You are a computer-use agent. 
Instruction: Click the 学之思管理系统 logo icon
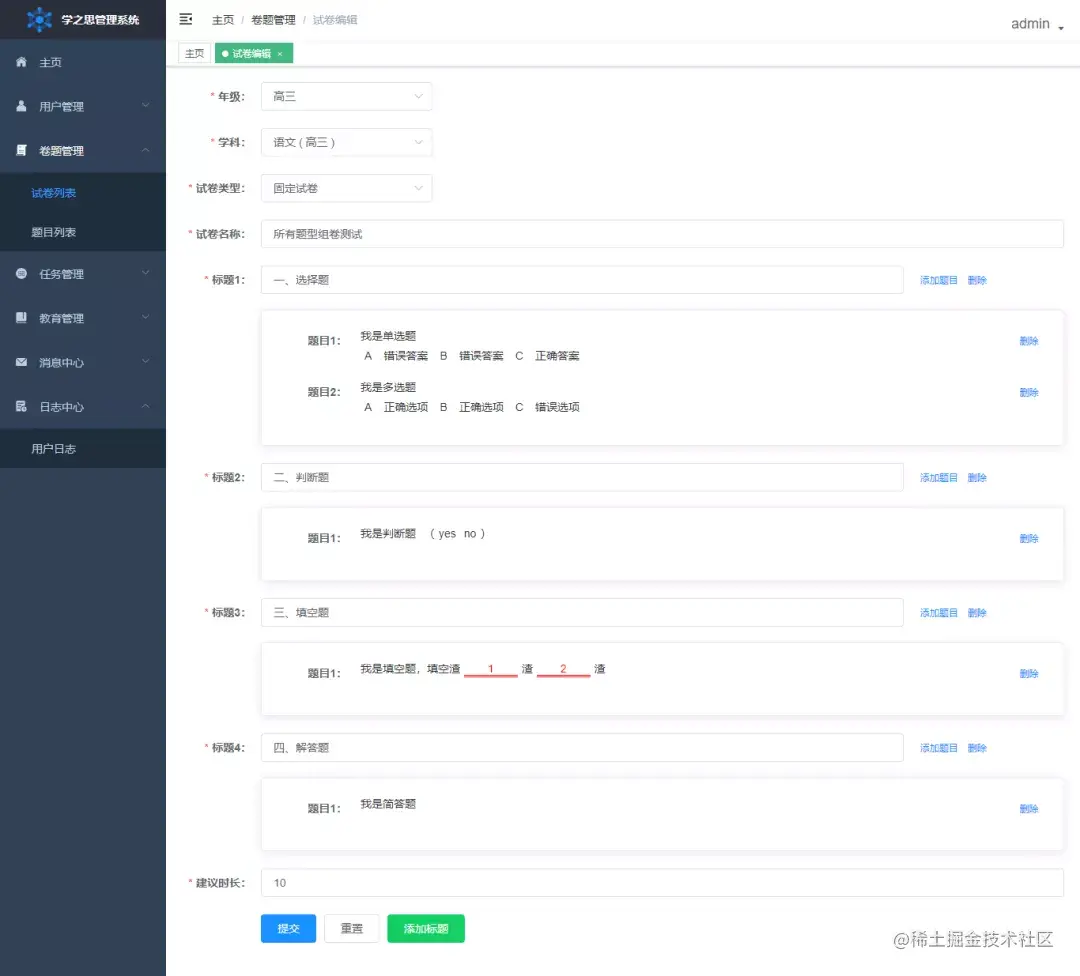pyautogui.click(x=39, y=19)
